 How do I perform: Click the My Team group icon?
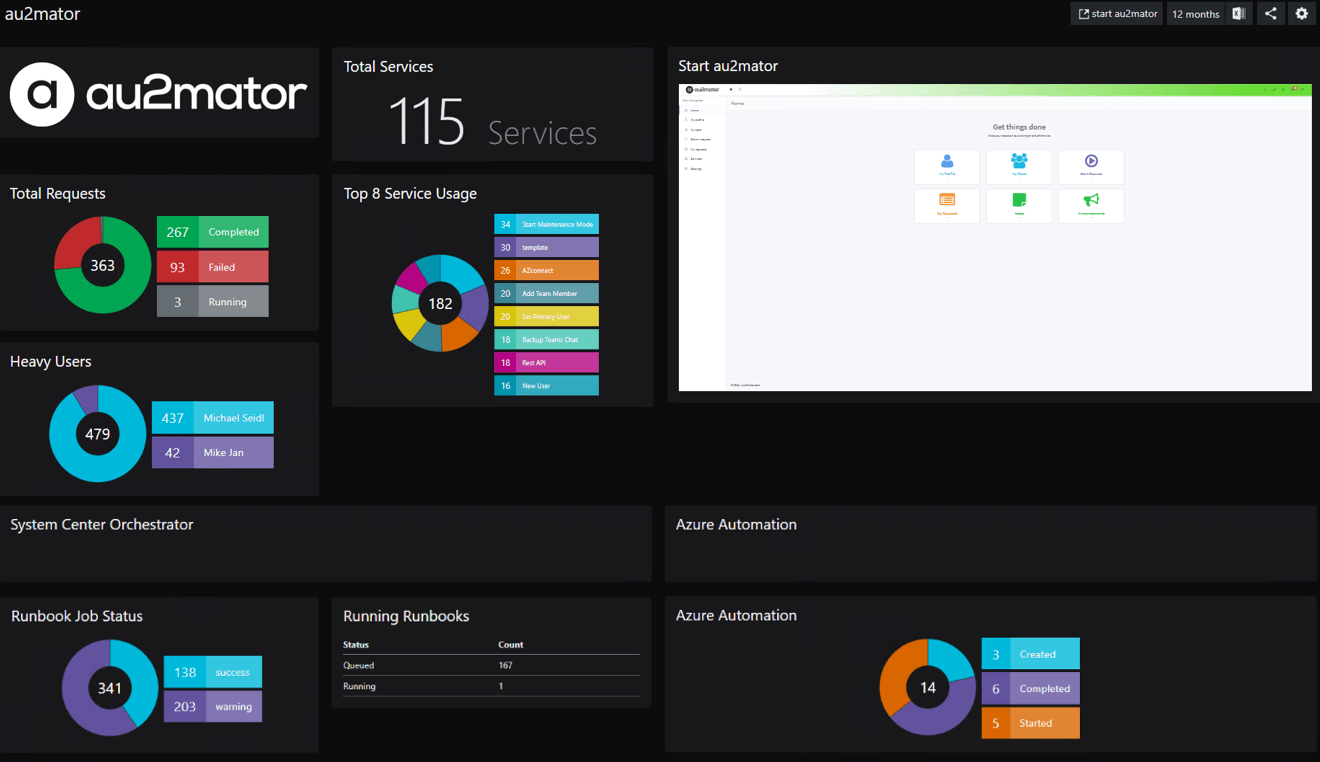point(1018,162)
